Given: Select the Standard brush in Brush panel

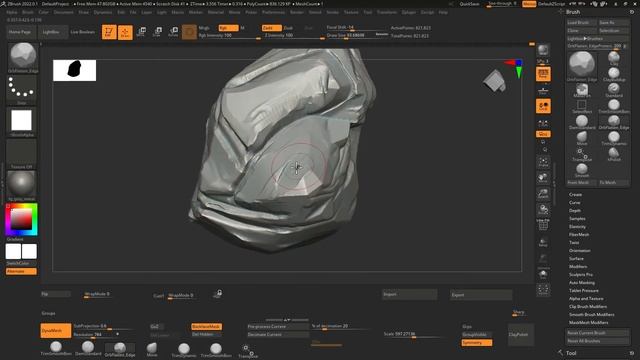Looking at the screenshot, I should click(614, 91).
